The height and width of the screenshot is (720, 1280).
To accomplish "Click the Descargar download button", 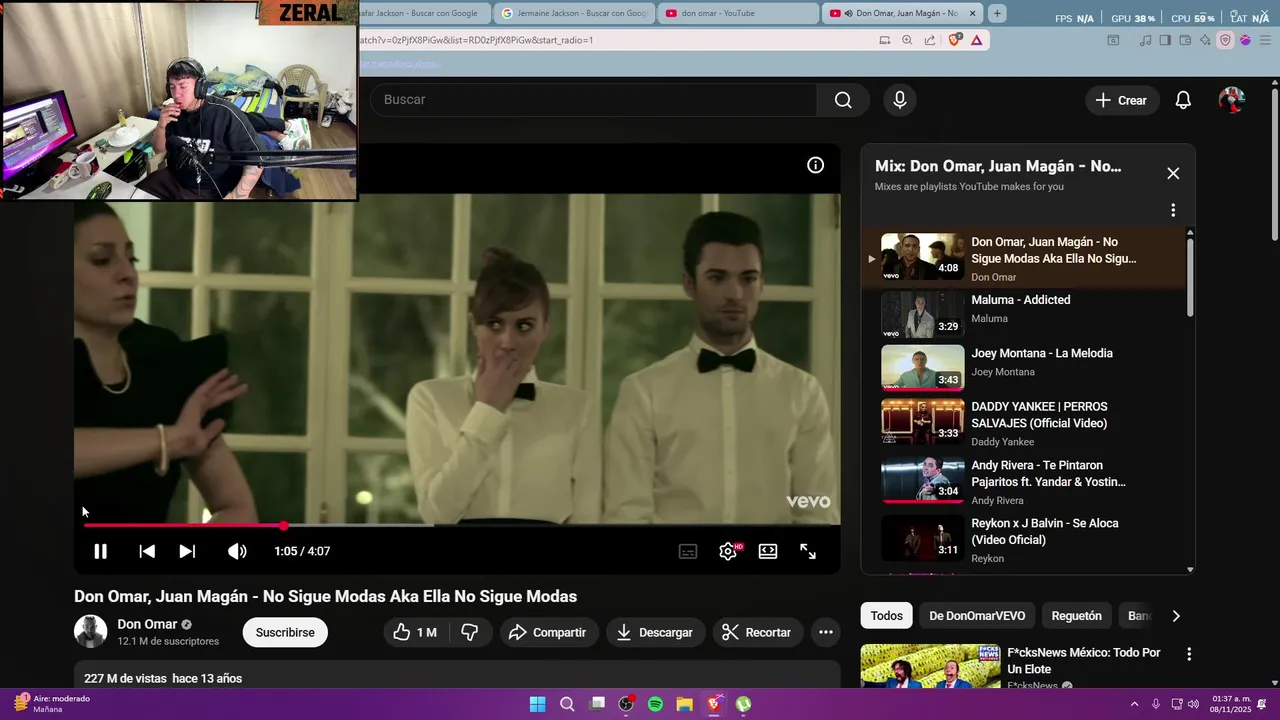I will (x=655, y=632).
